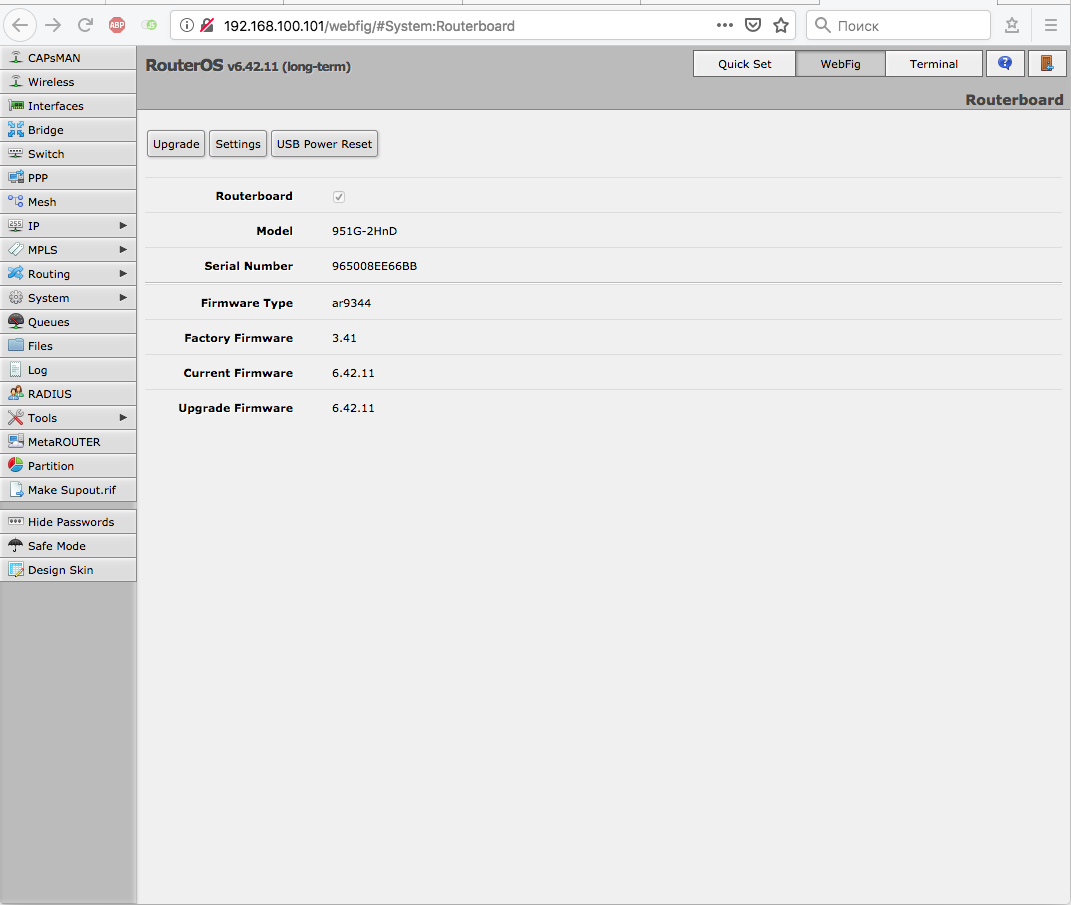Select Factory Firmware value 3.41
This screenshot has width=1071, height=905.
pos(344,338)
